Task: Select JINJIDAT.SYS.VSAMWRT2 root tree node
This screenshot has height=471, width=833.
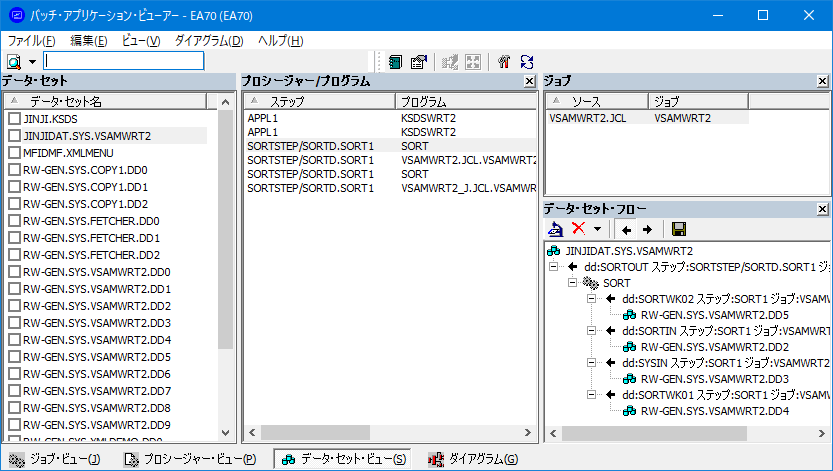Action: [629, 251]
